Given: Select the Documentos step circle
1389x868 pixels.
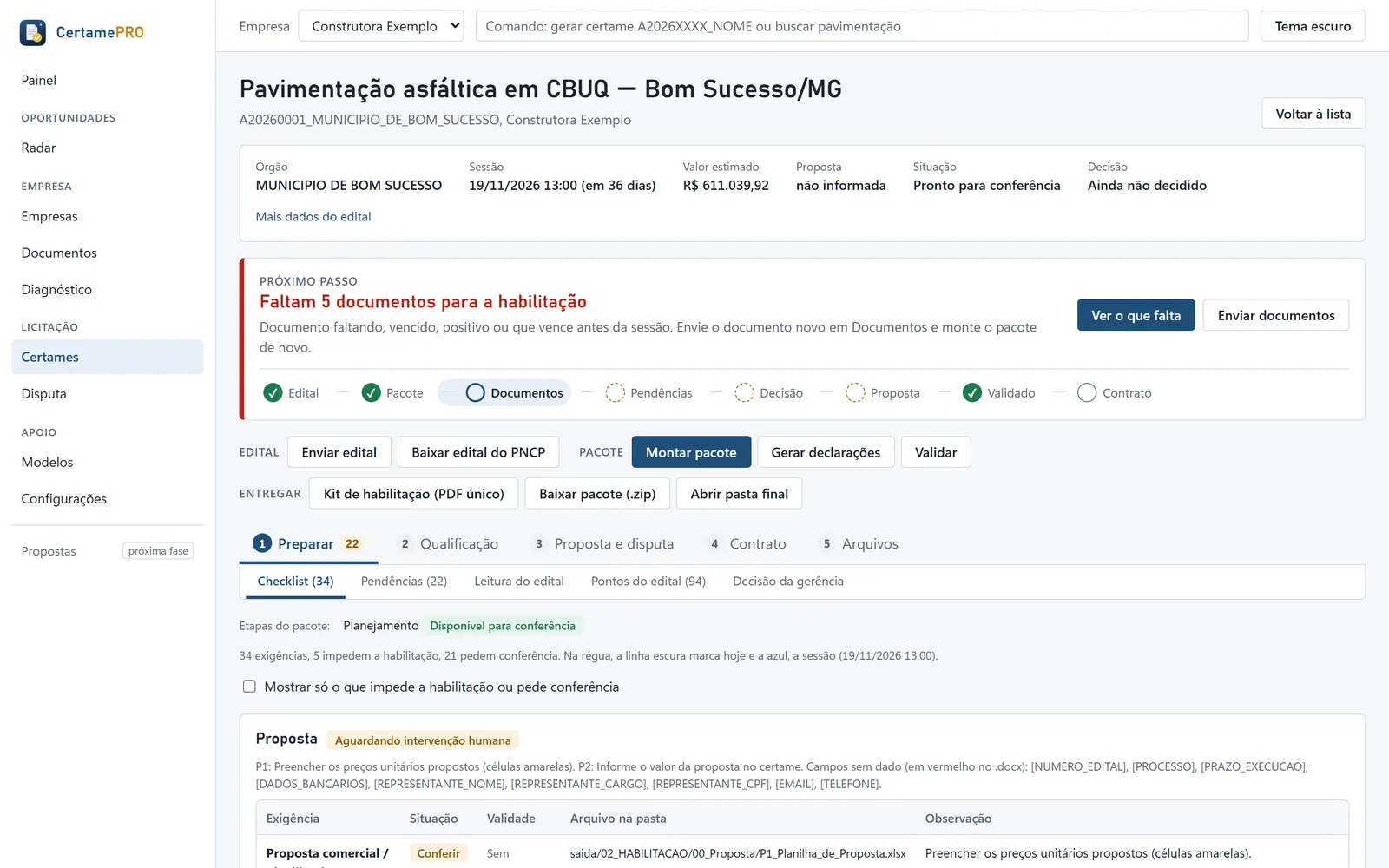Looking at the screenshot, I should 475,393.
